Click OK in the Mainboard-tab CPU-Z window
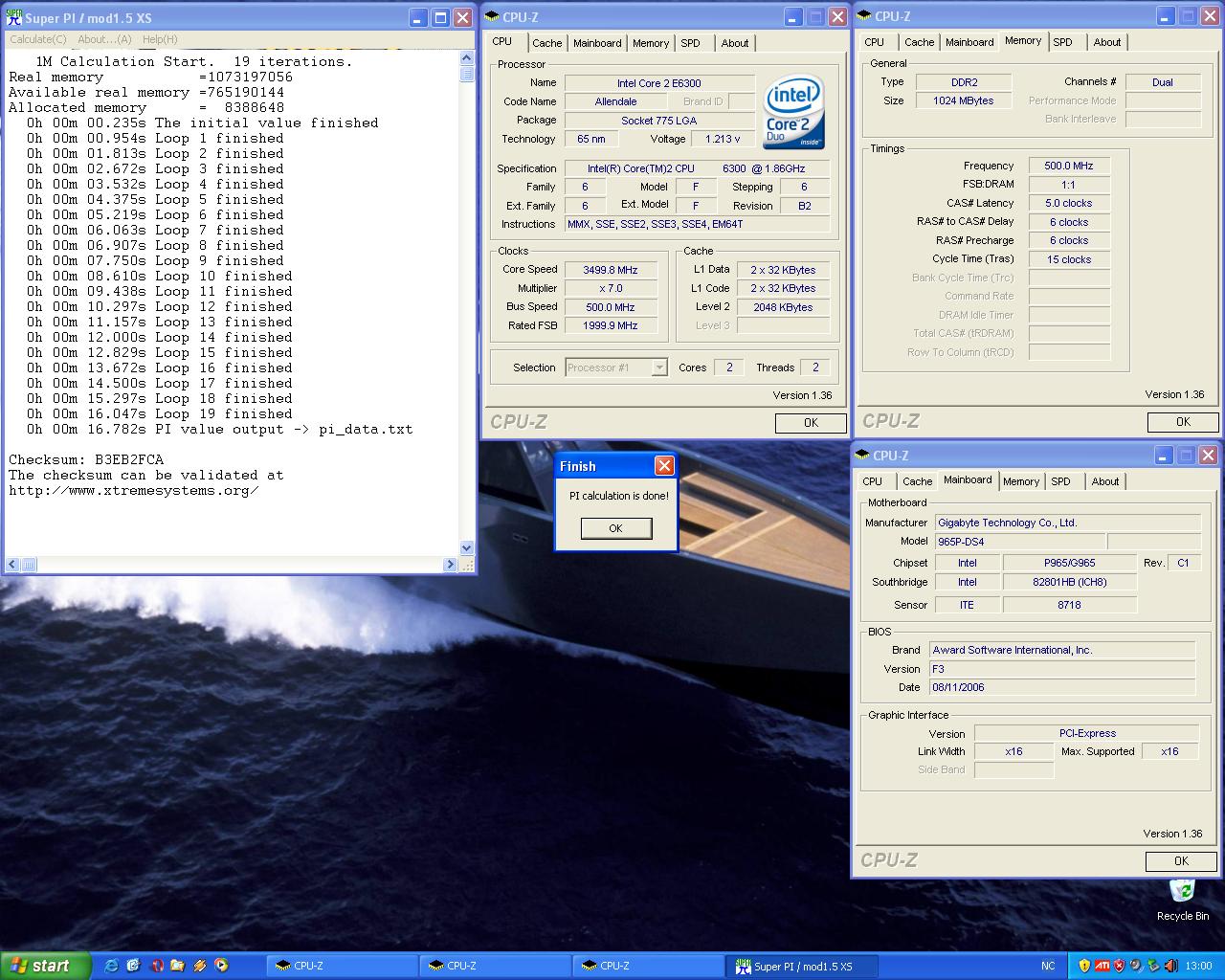Viewport: 1225px width, 980px height. [1181, 860]
